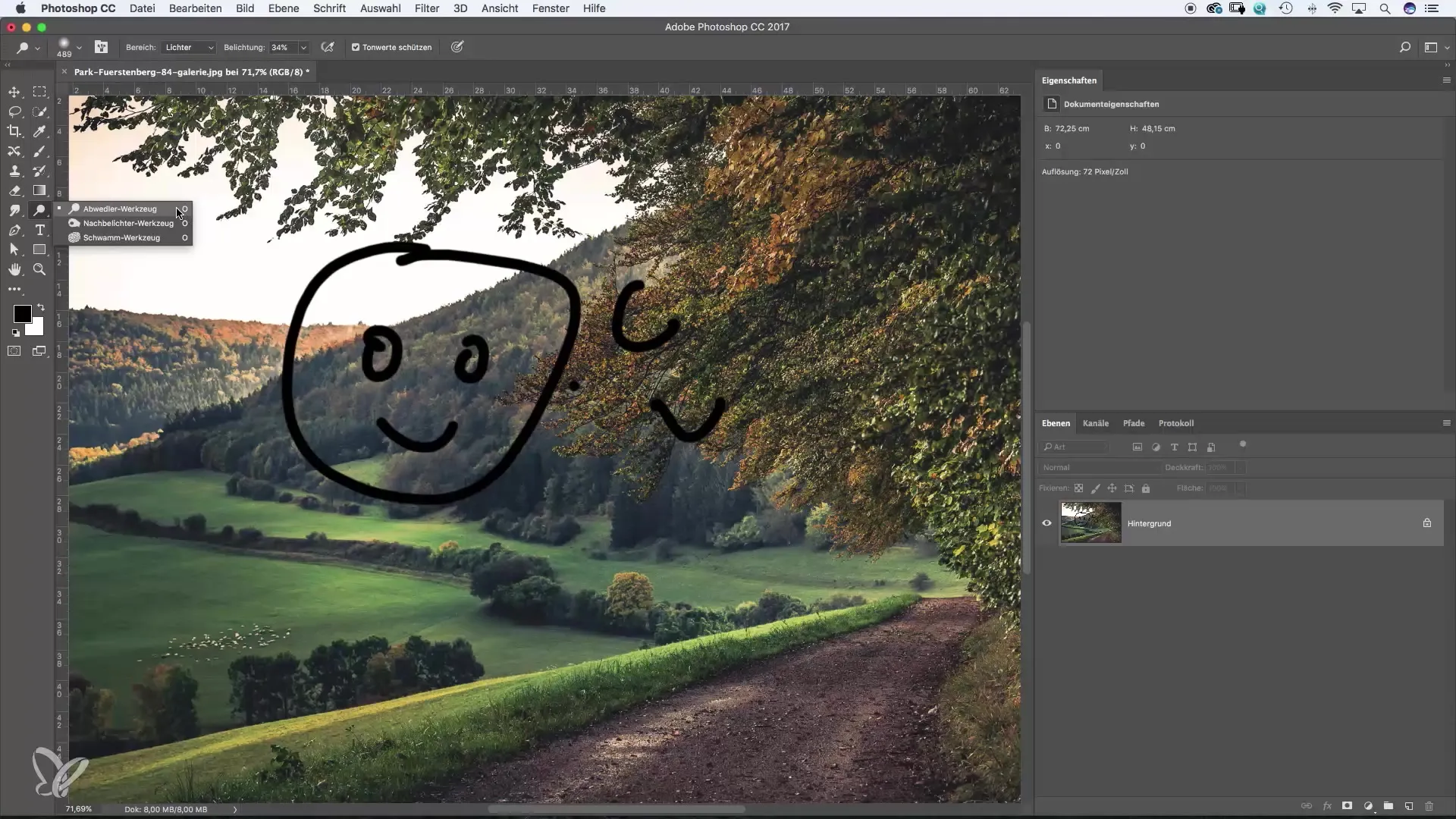The width and height of the screenshot is (1456, 819).
Task: Toggle pixel layer filter
Action: (x=1137, y=447)
